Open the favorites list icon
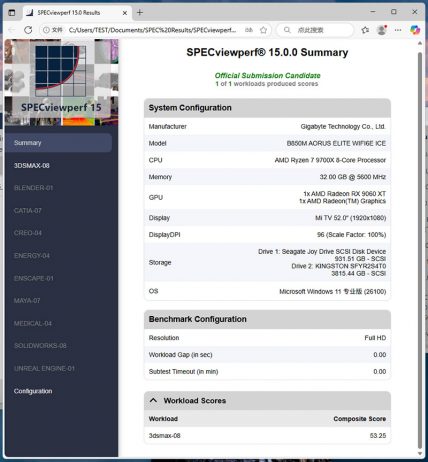Screen dimensions: 428x462 (x=365, y=30)
